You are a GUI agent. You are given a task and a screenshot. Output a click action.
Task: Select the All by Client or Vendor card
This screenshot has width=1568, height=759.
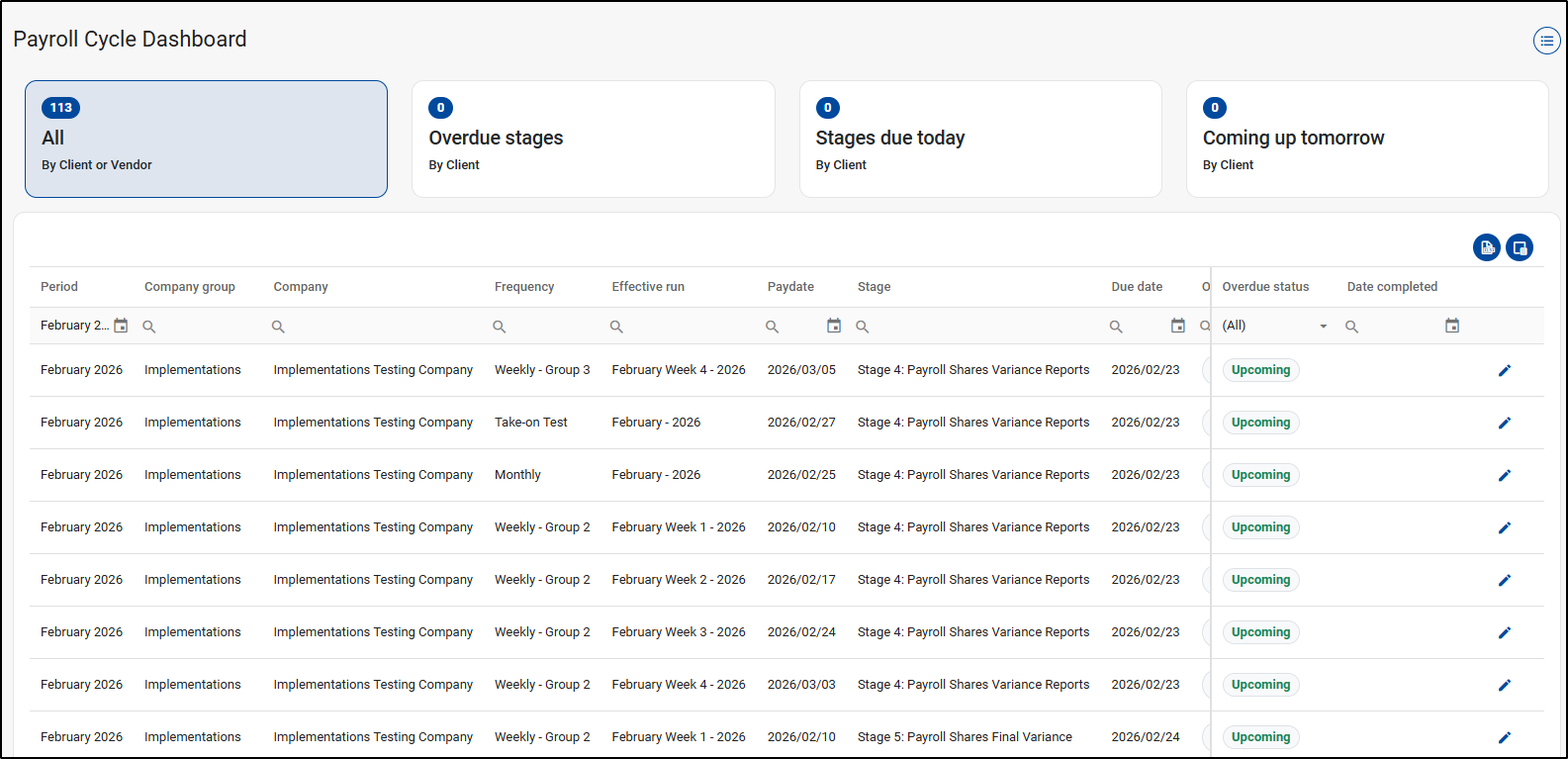point(206,139)
